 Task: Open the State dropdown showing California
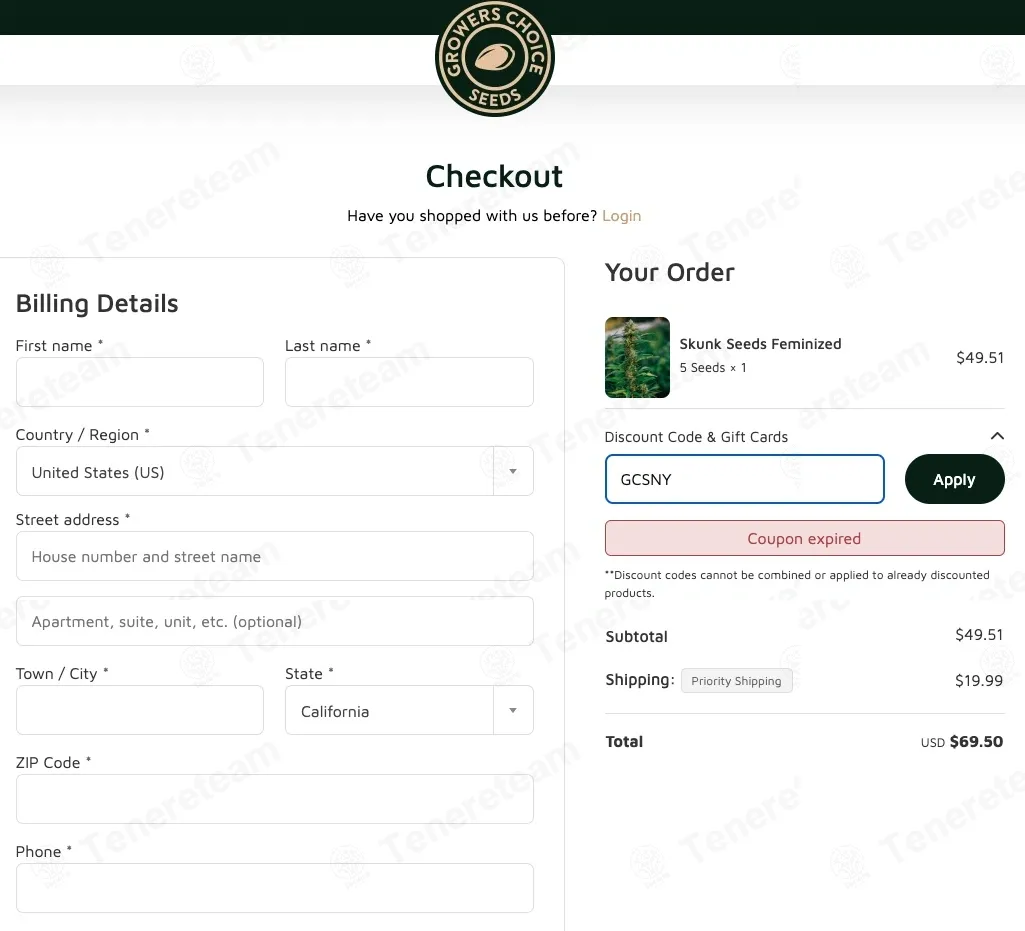(x=409, y=710)
